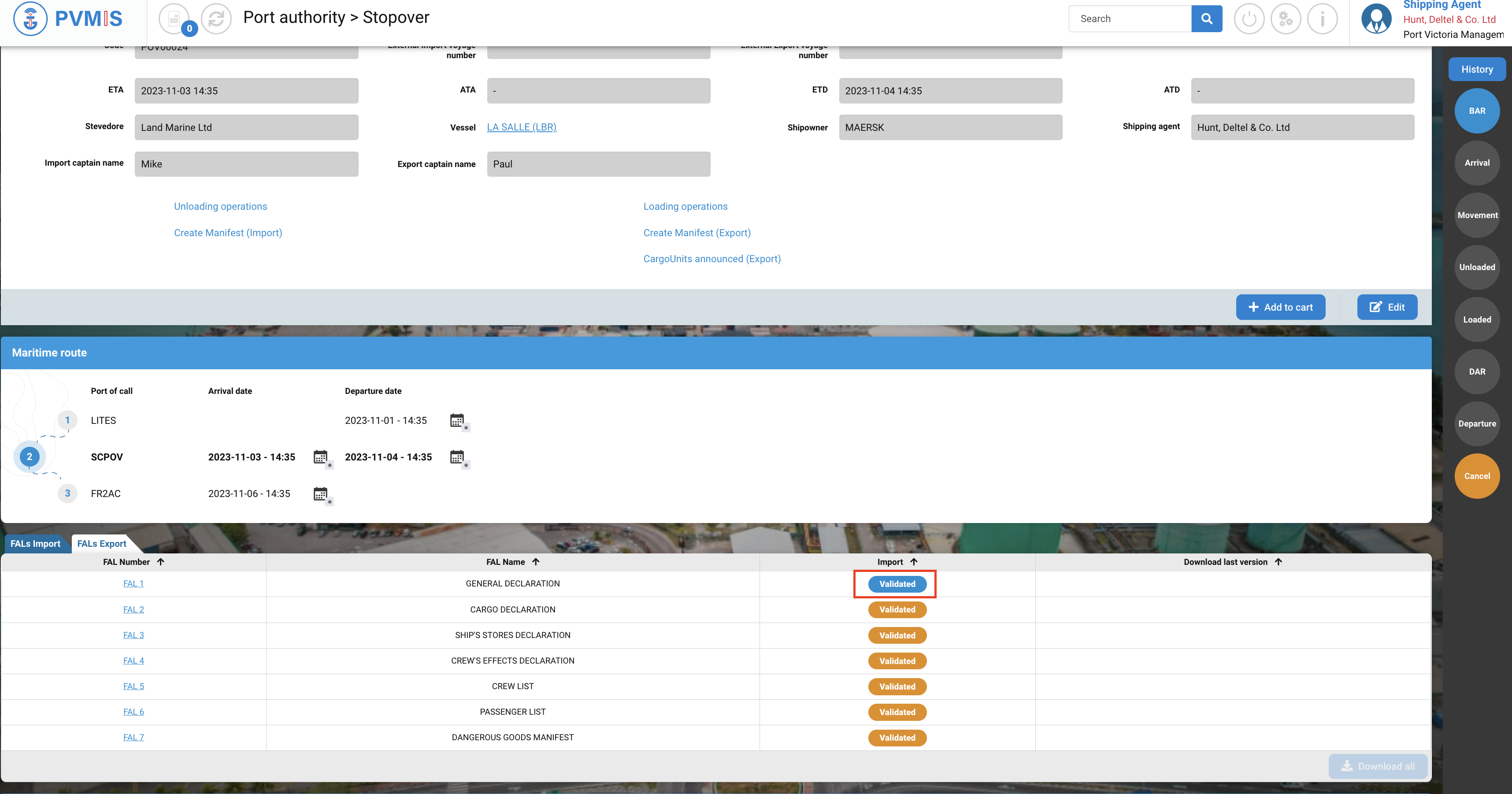
Task: Click the user avatar profile icon
Action: click(x=1376, y=19)
